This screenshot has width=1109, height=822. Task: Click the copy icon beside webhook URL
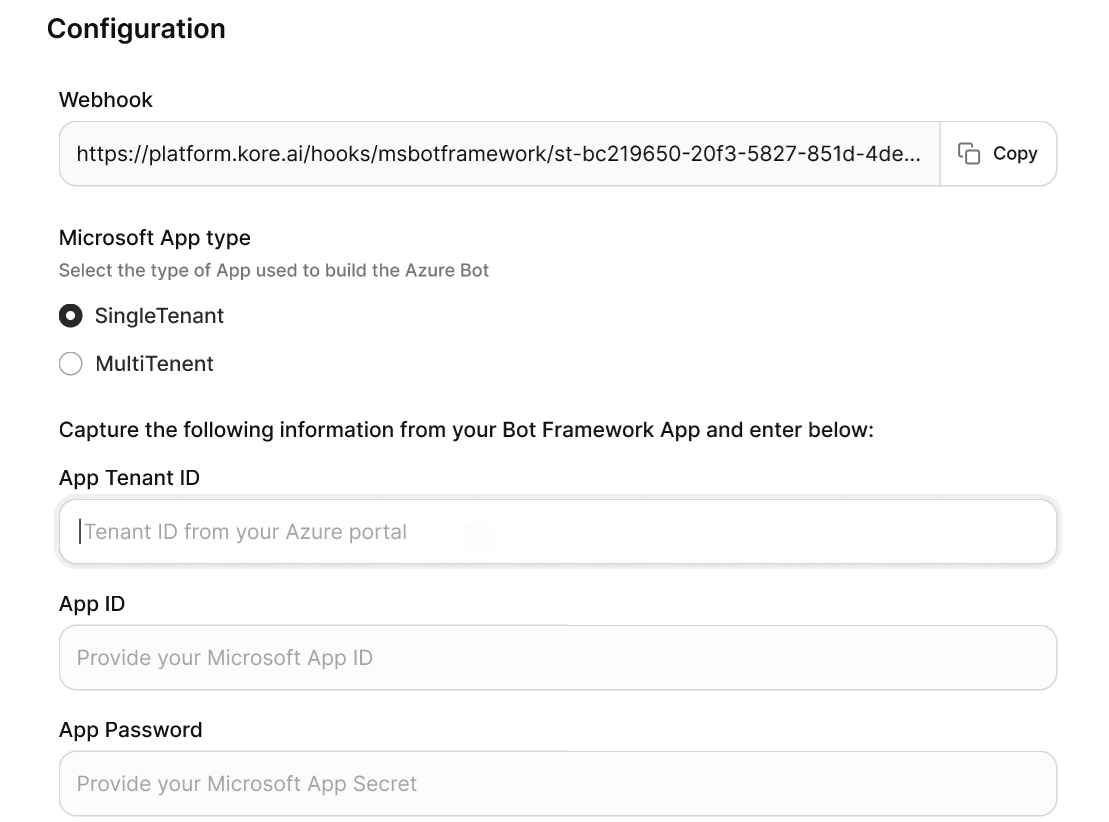coord(968,154)
